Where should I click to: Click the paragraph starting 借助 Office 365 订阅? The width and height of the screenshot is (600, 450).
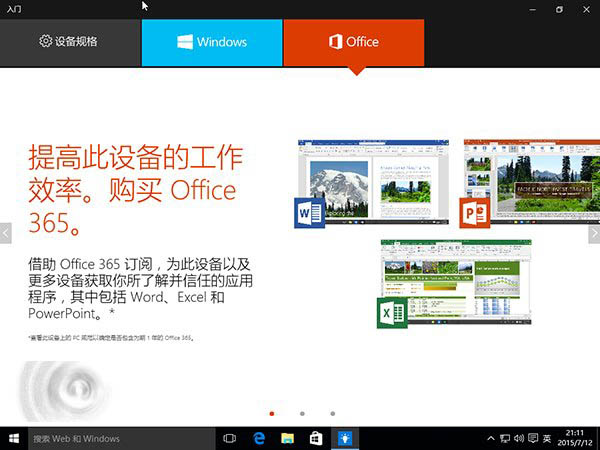(140, 289)
